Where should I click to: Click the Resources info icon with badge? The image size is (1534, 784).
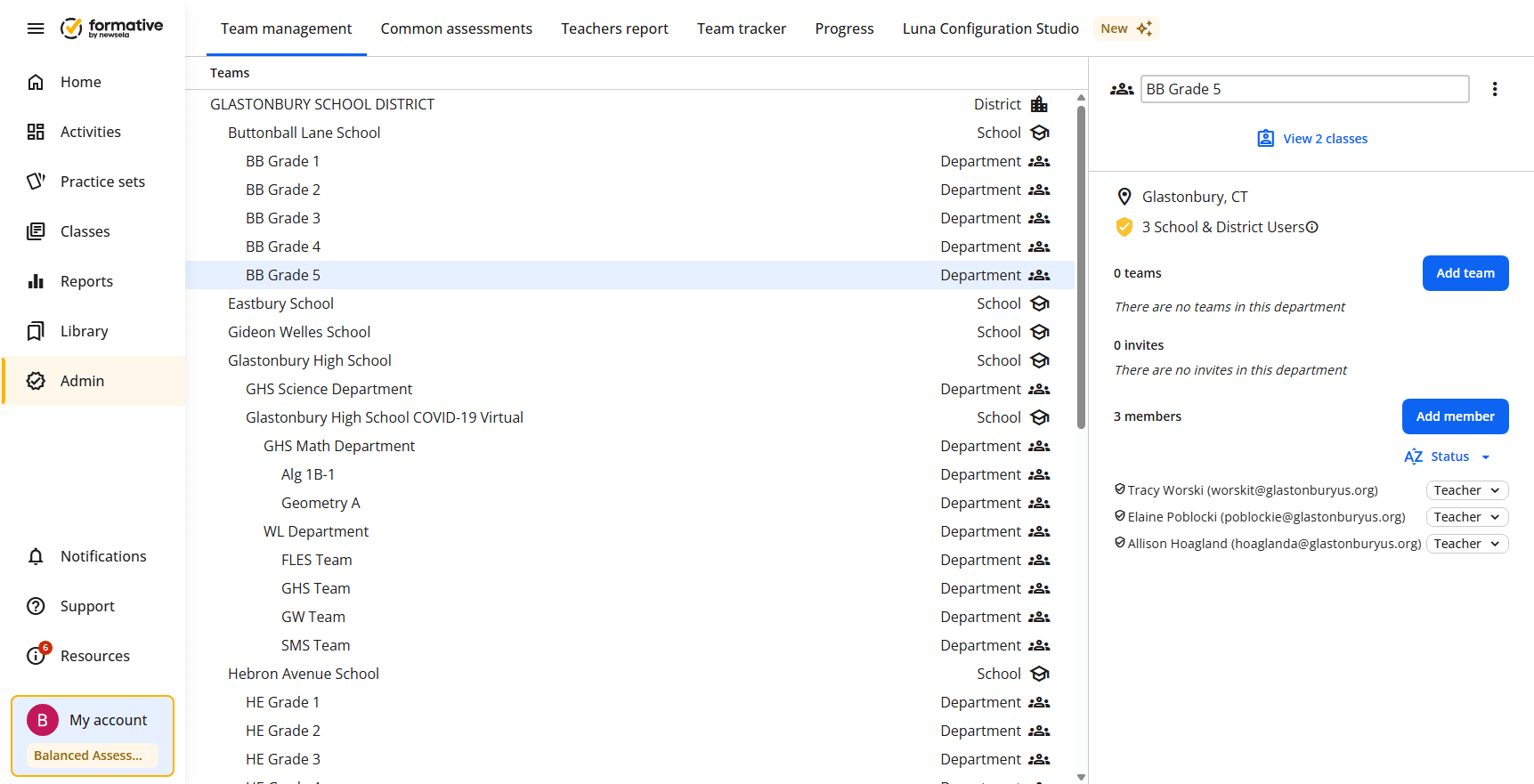click(37, 654)
